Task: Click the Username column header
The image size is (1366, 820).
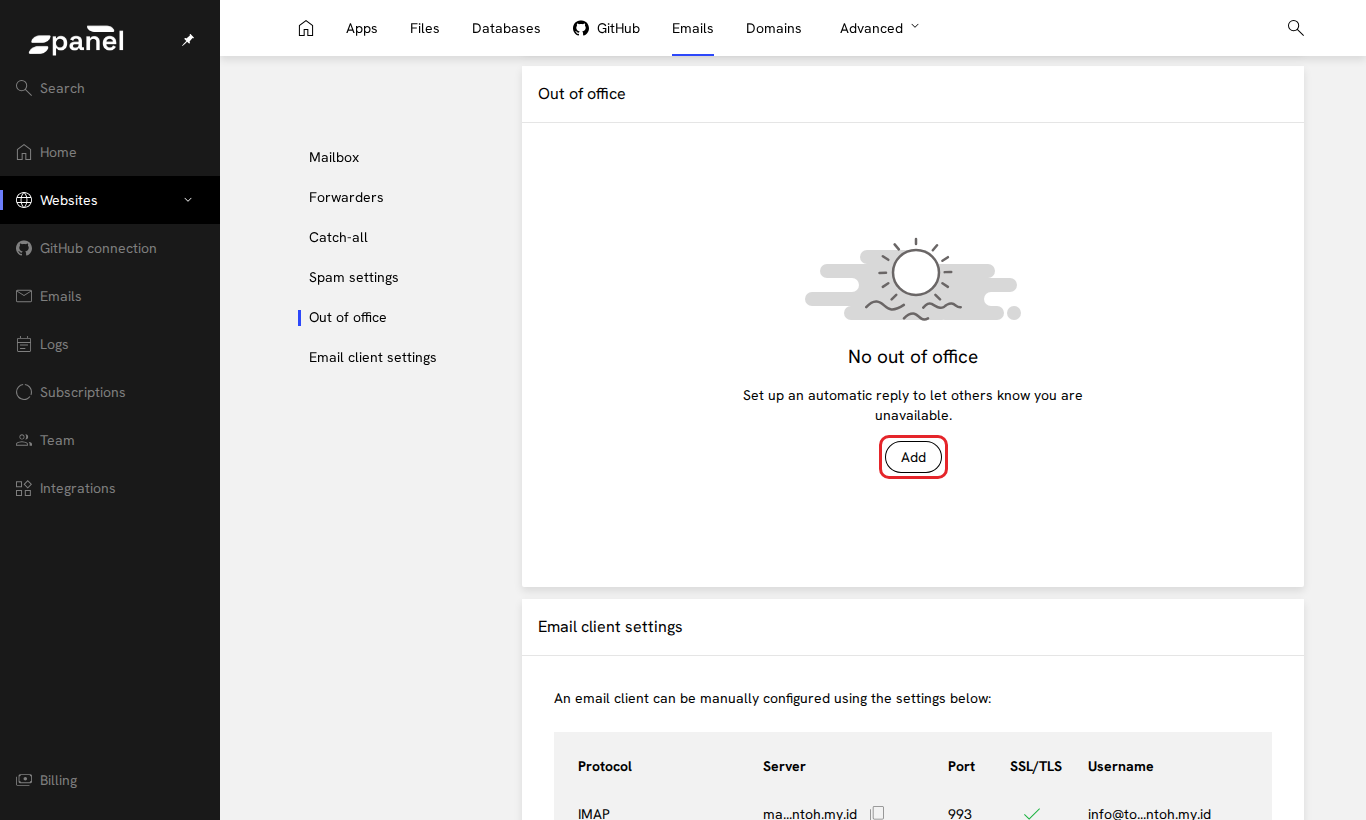Action: click(1121, 766)
